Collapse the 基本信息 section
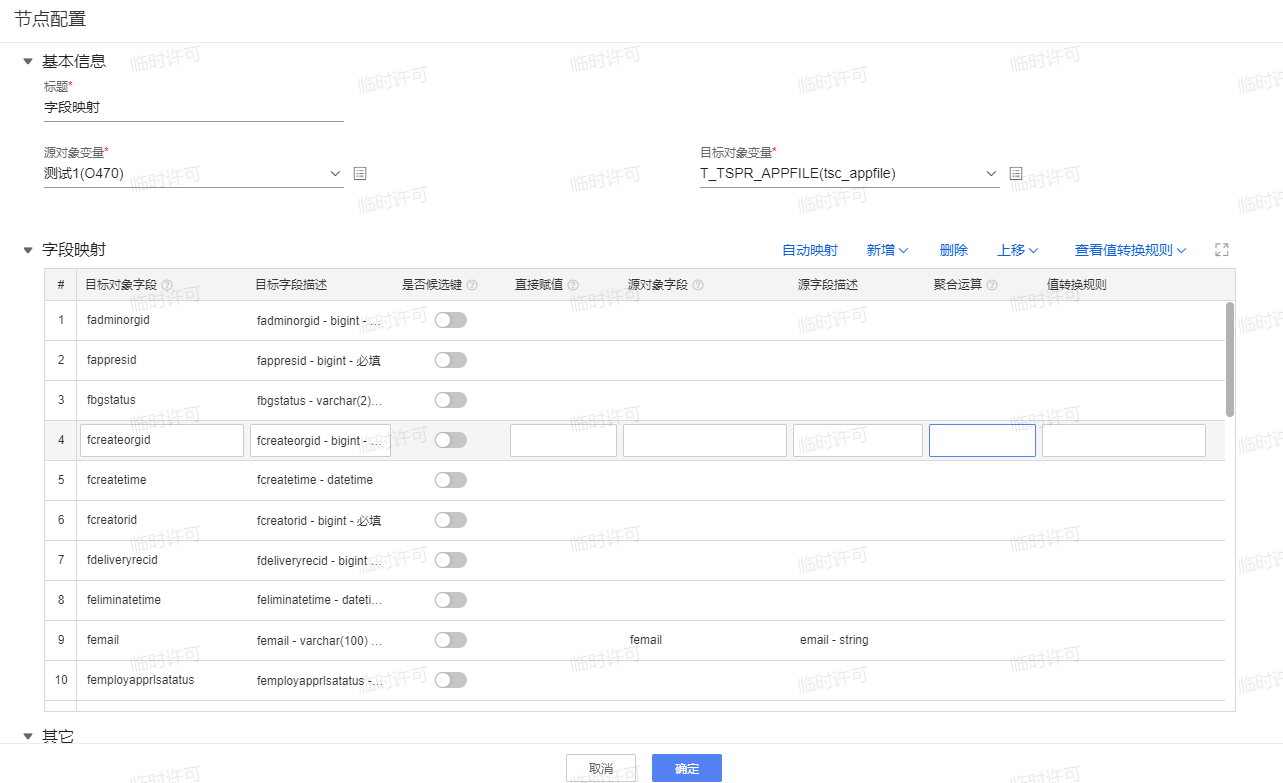 click(x=28, y=61)
